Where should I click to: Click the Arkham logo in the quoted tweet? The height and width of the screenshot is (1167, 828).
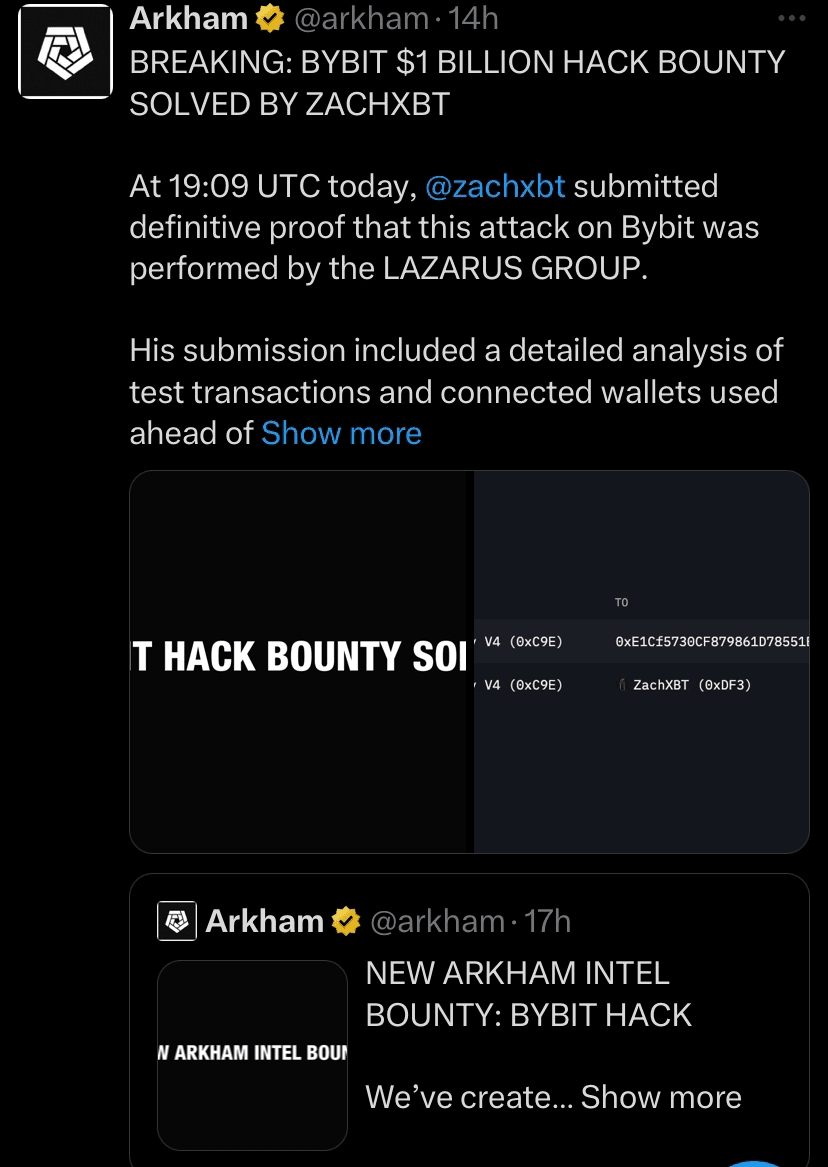pyautogui.click(x=176, y=921)
